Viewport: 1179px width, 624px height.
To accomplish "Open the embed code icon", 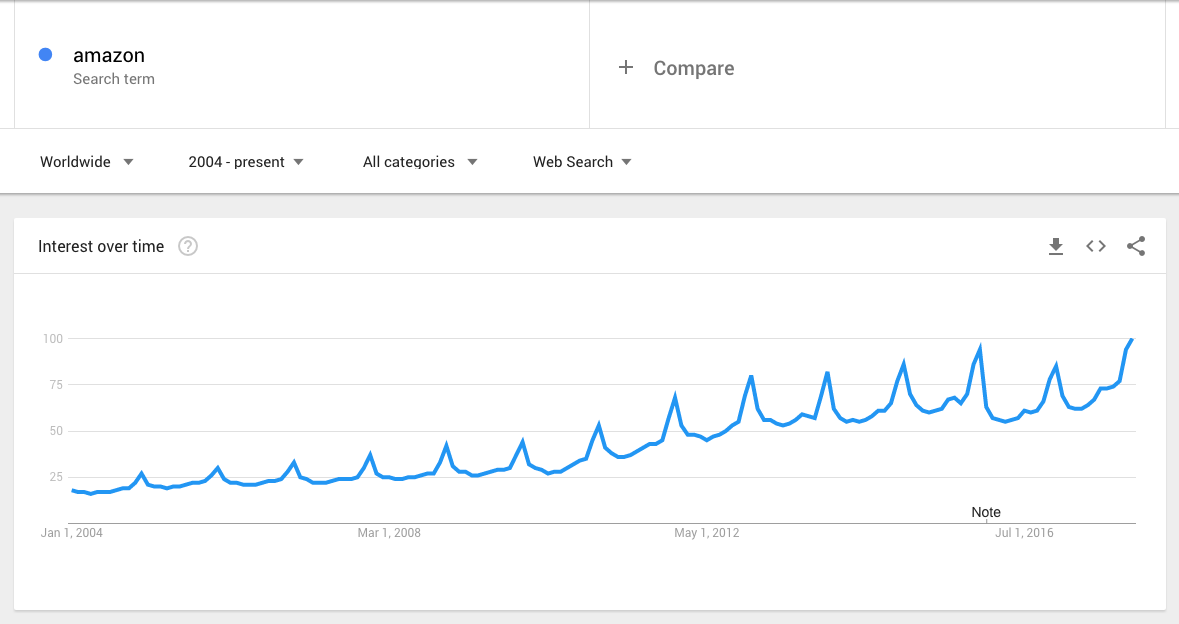I will point(1096,246).
